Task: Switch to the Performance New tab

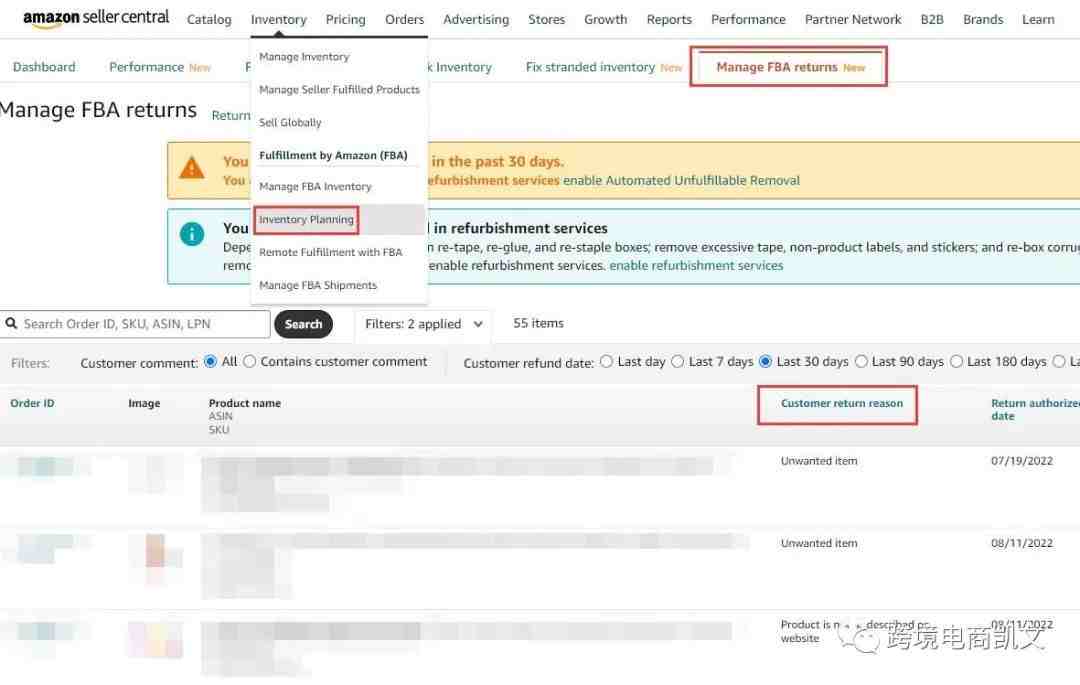Action: [x=160, y=67]
